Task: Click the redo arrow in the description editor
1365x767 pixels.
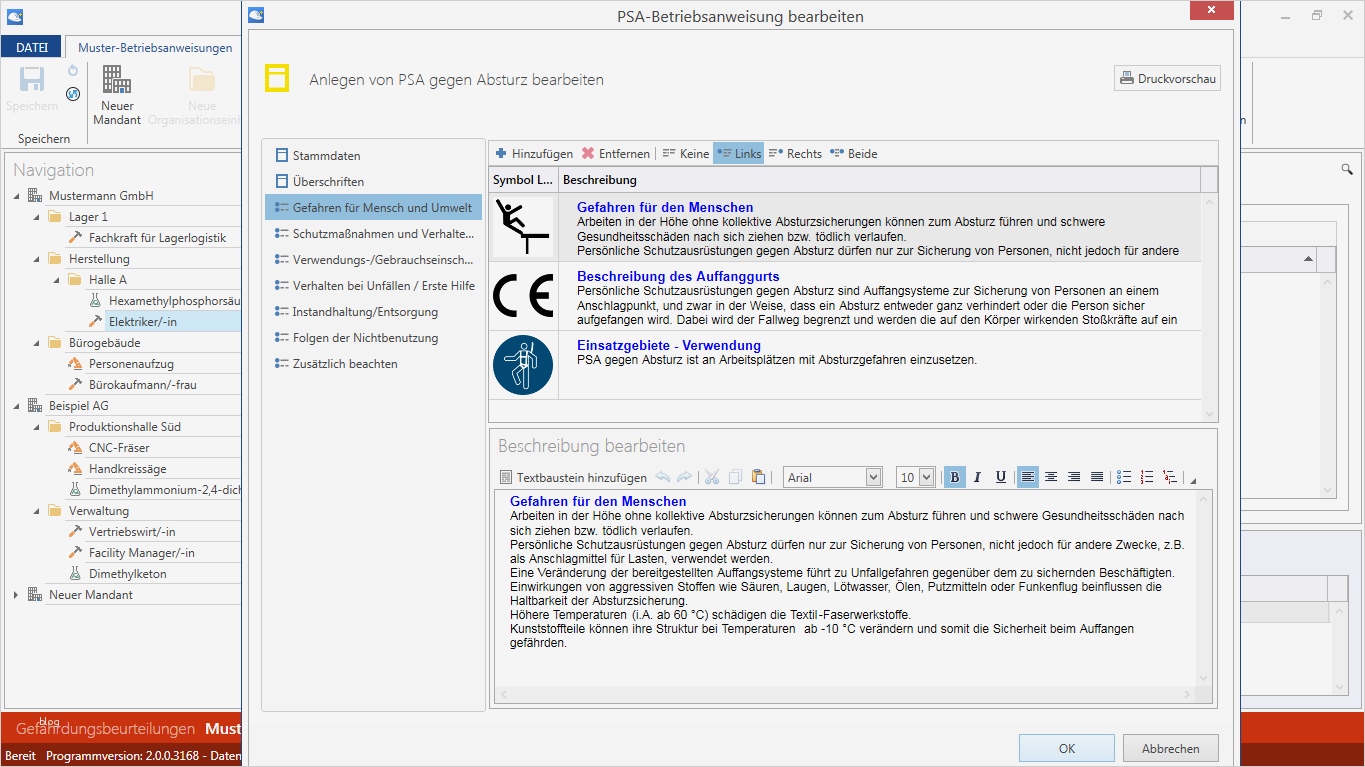Action: pos(685,477)
